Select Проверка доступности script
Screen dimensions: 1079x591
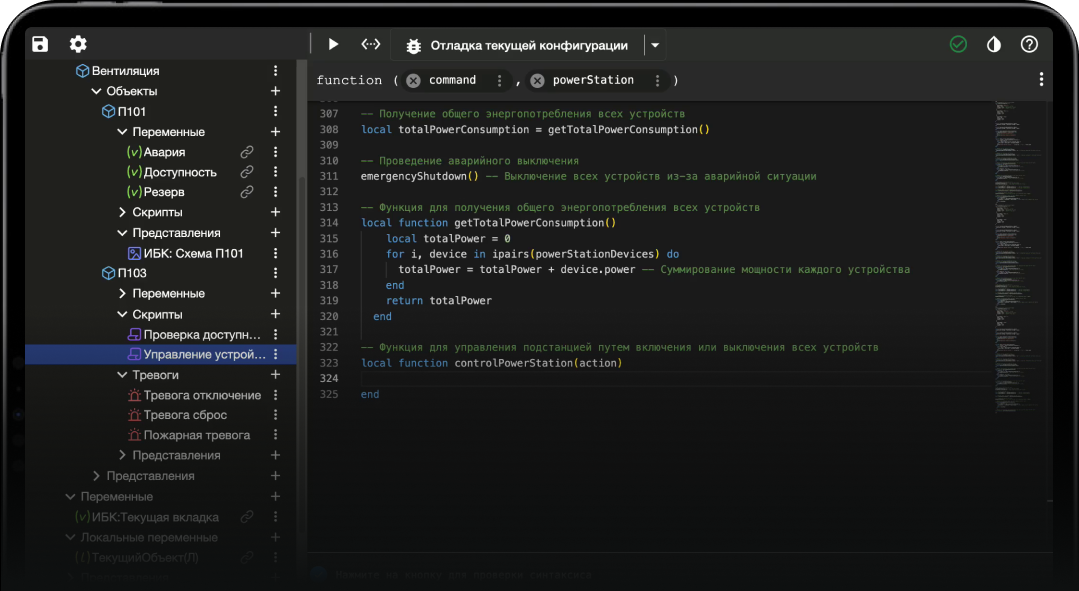tap(200, 334)
